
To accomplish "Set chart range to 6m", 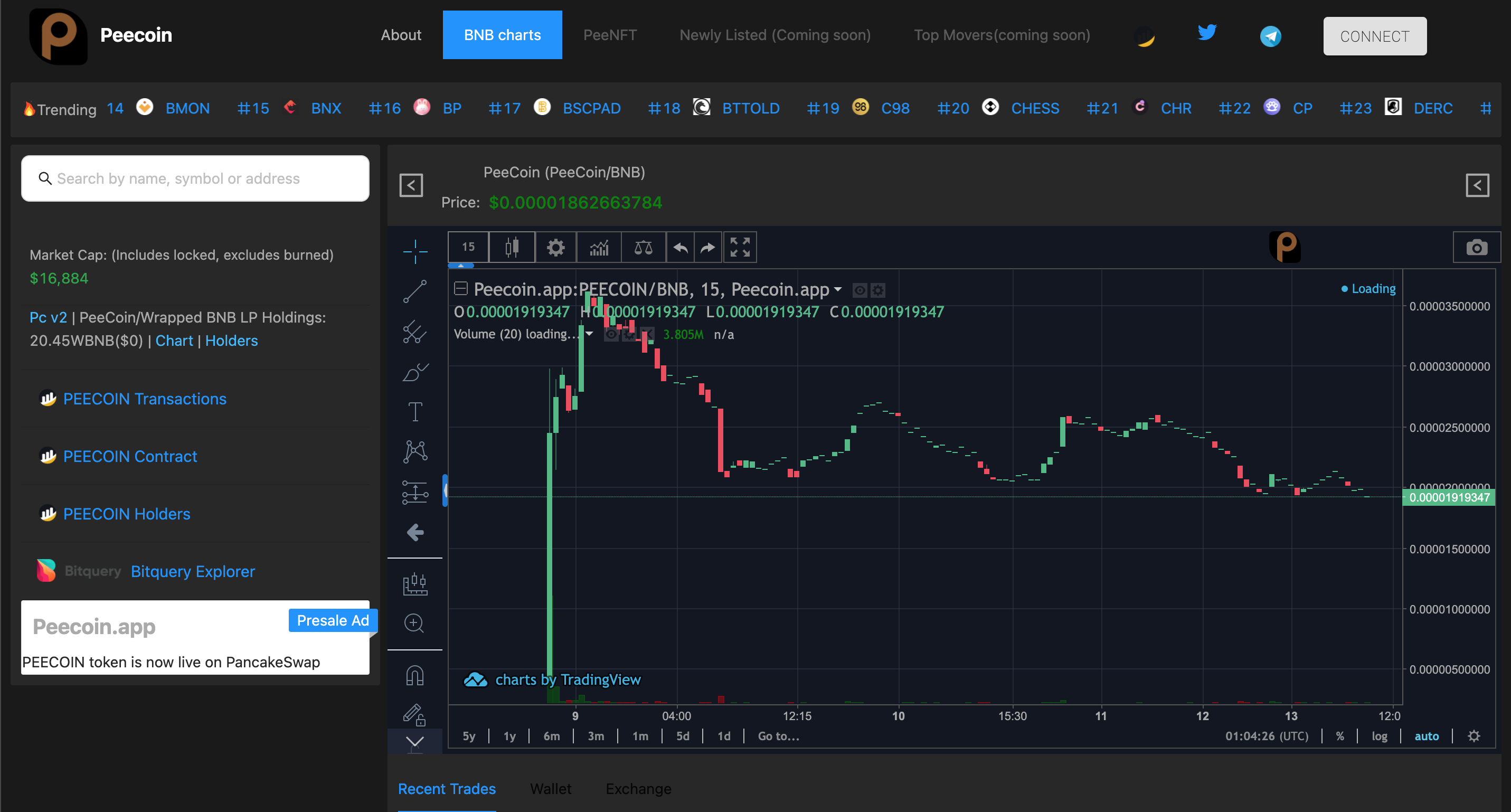I will (551, 736).
